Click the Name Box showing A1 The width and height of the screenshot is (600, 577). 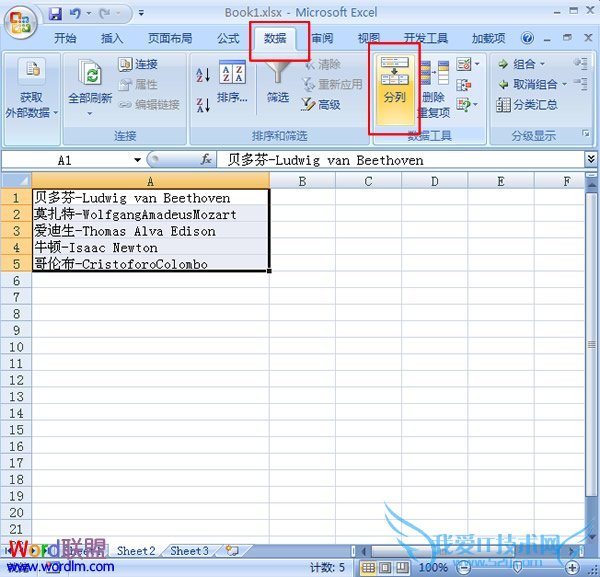(x=67, y=160)
